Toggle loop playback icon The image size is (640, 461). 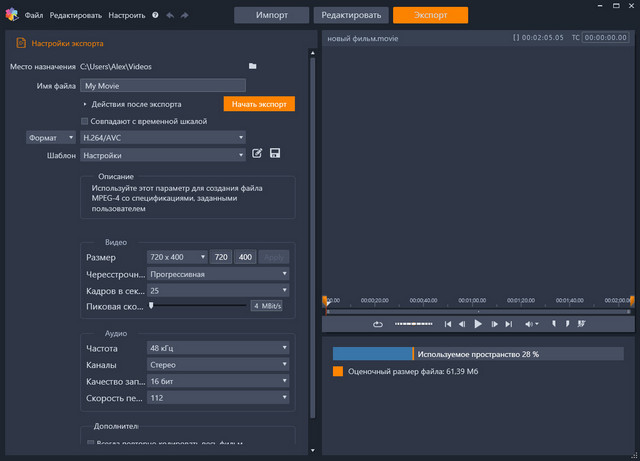point(378,324)
